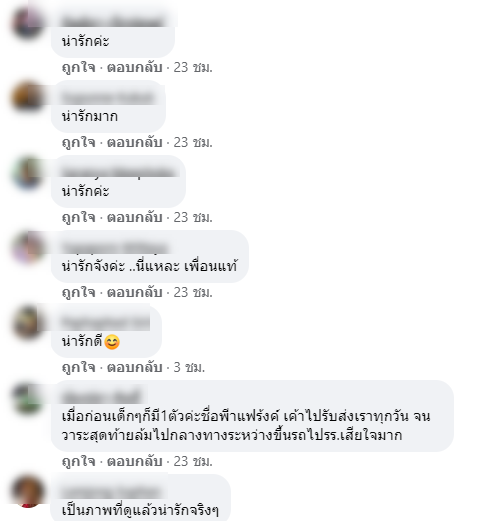Screen dimensions: 494x521
Task: Click the first commenter's profile avatar
Action: tap(28, 23)
